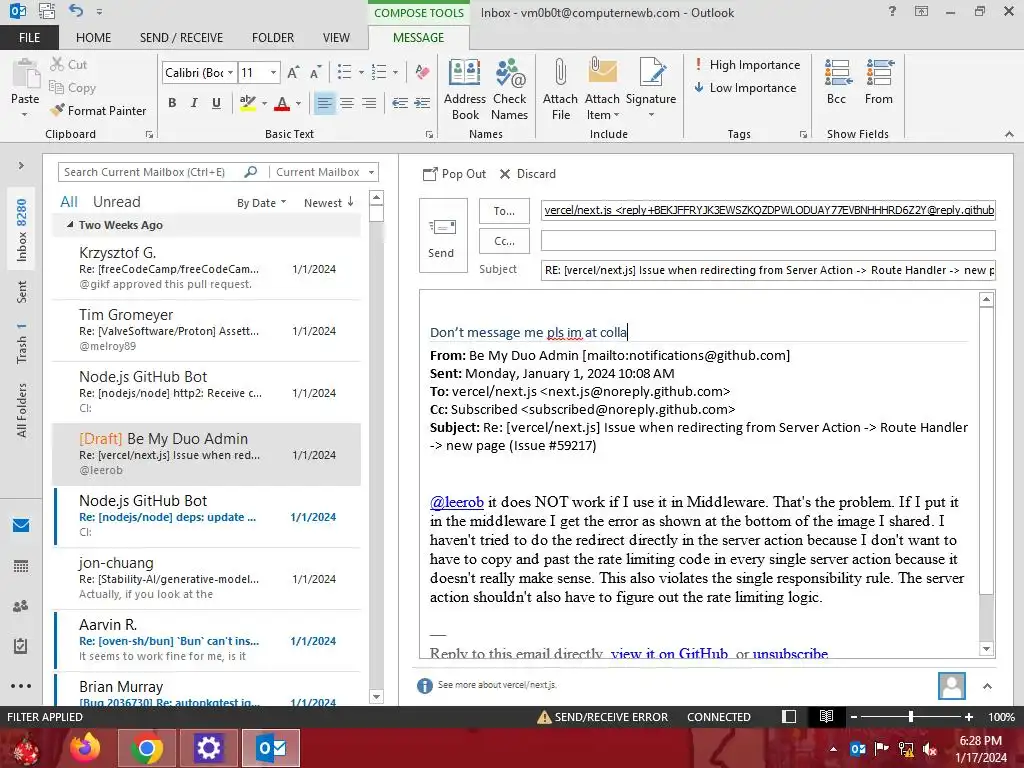Viewport: 1024px width, 768px height.
Task: Open font color dropdown arrow
Action: click(298, 103)
